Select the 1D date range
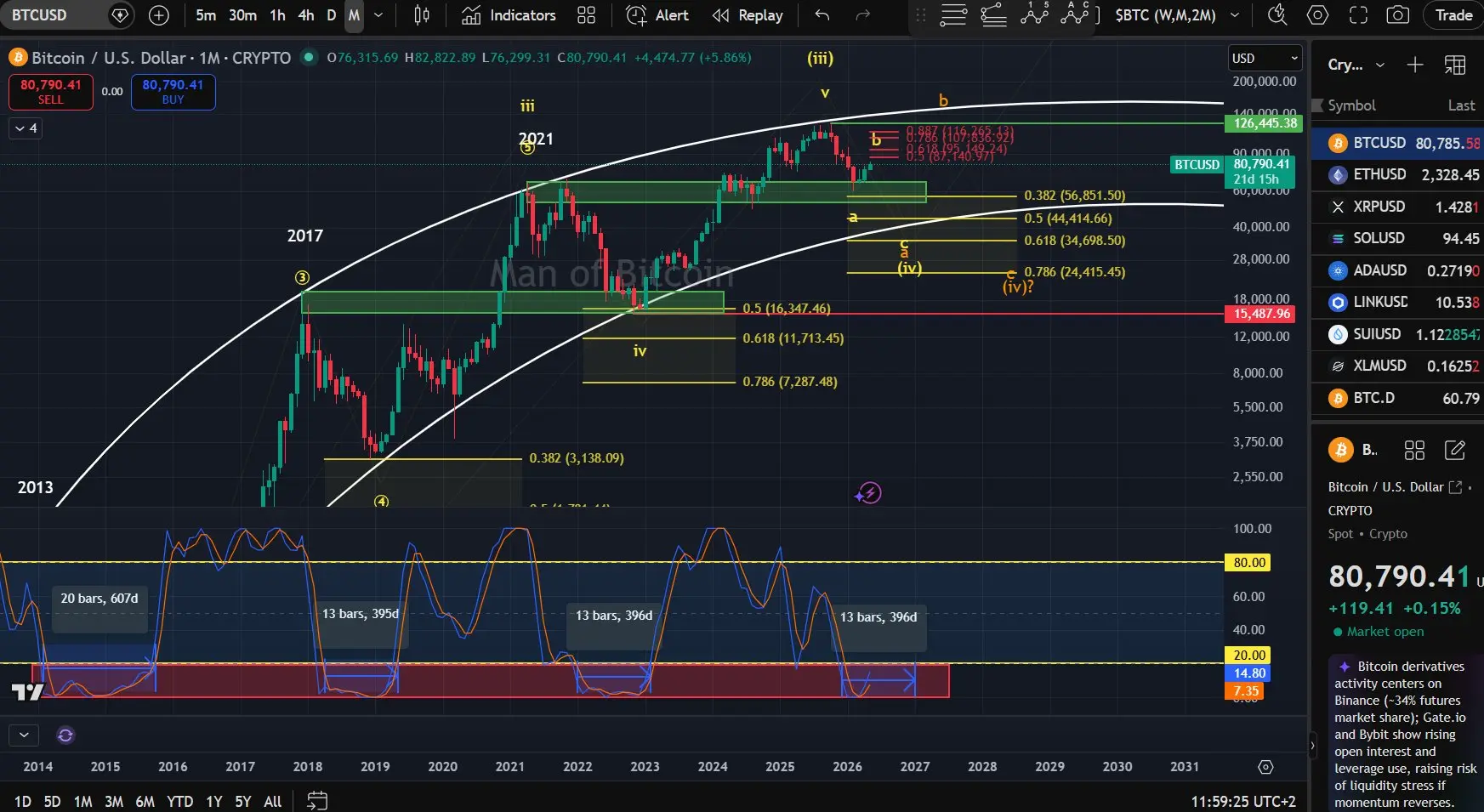This screenshot has width=1484, height=812. click(23, 801)
